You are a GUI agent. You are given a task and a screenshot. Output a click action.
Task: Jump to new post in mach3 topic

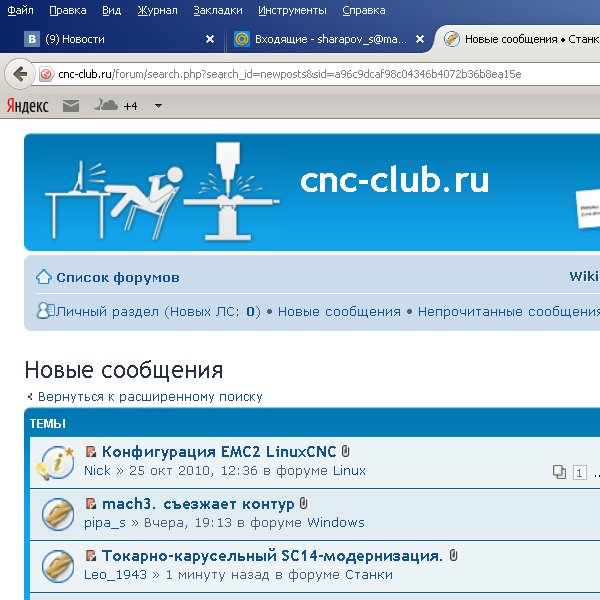click(91, 504)
